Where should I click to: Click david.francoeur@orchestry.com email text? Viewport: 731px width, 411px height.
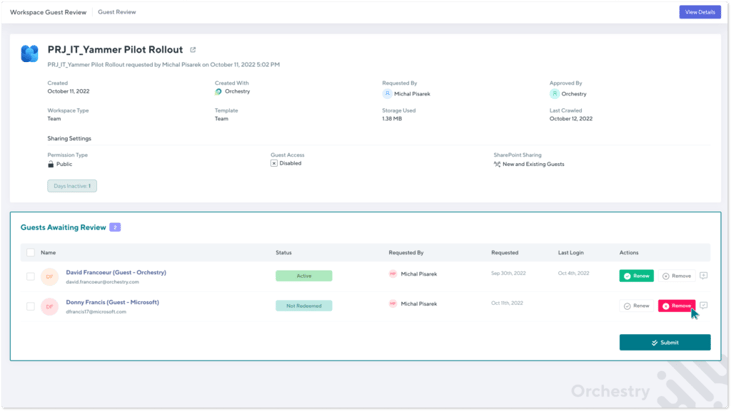coord(102,282)
